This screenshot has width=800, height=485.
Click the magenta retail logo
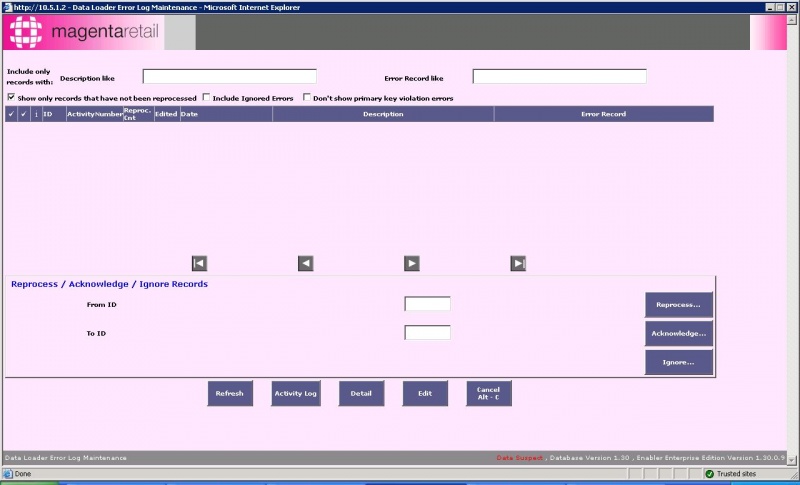pyautogui.click(x=84, y=32)
